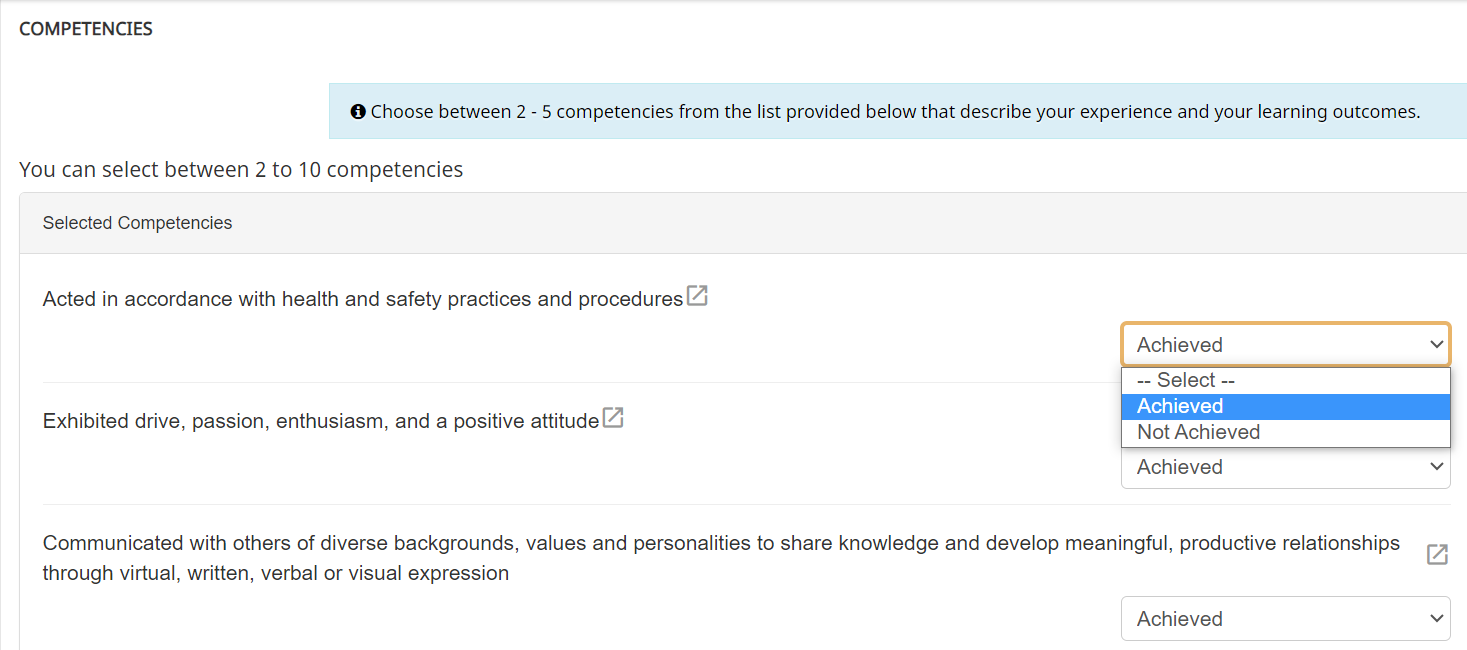Click chevron arrow on health and safety dropdown

(x=1437, y=345)
